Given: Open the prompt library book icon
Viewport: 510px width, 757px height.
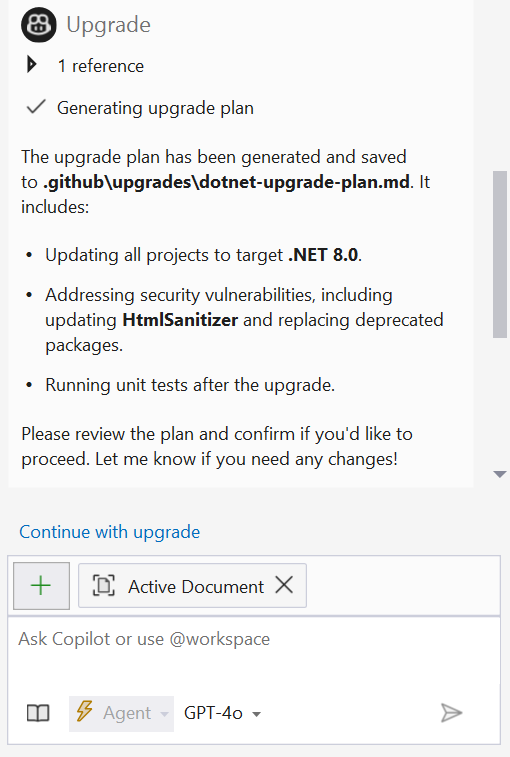Looking at the screenshot, I should point(38,713).
